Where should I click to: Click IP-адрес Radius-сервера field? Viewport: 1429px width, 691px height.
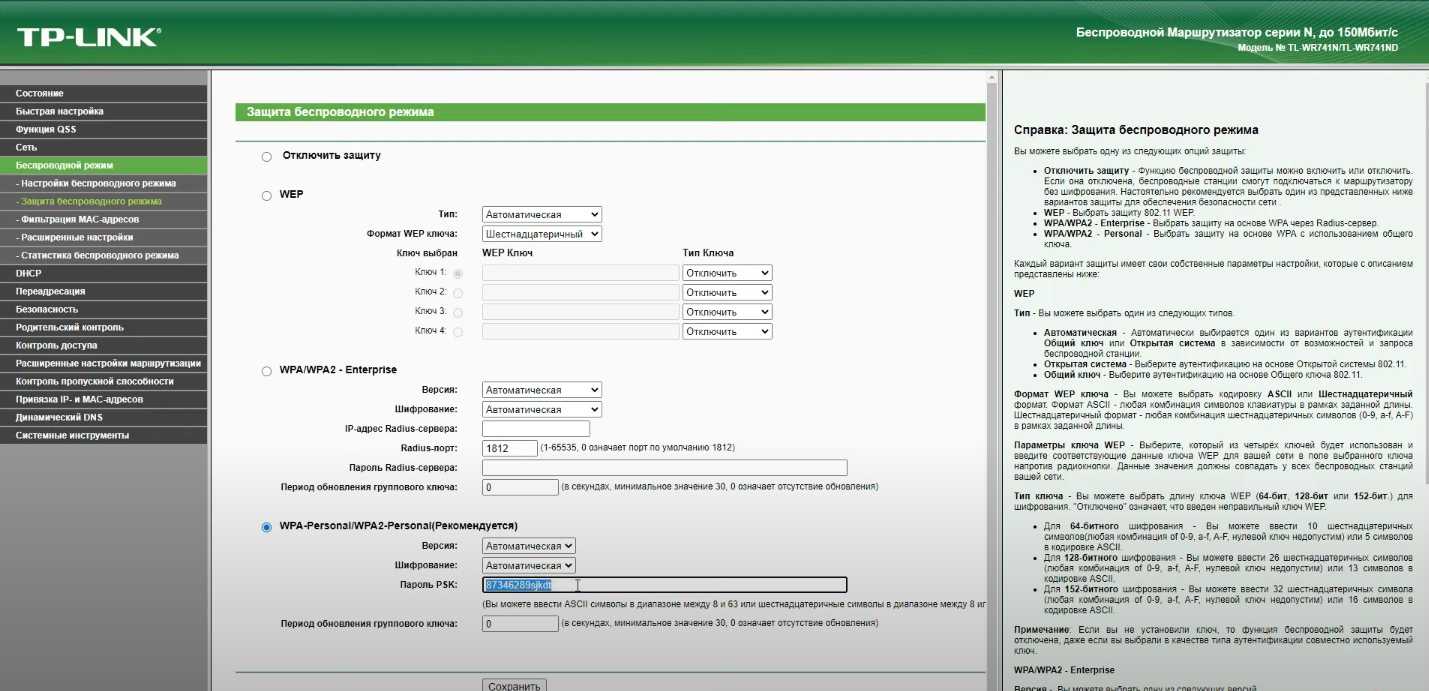click(x=535, y=429)
